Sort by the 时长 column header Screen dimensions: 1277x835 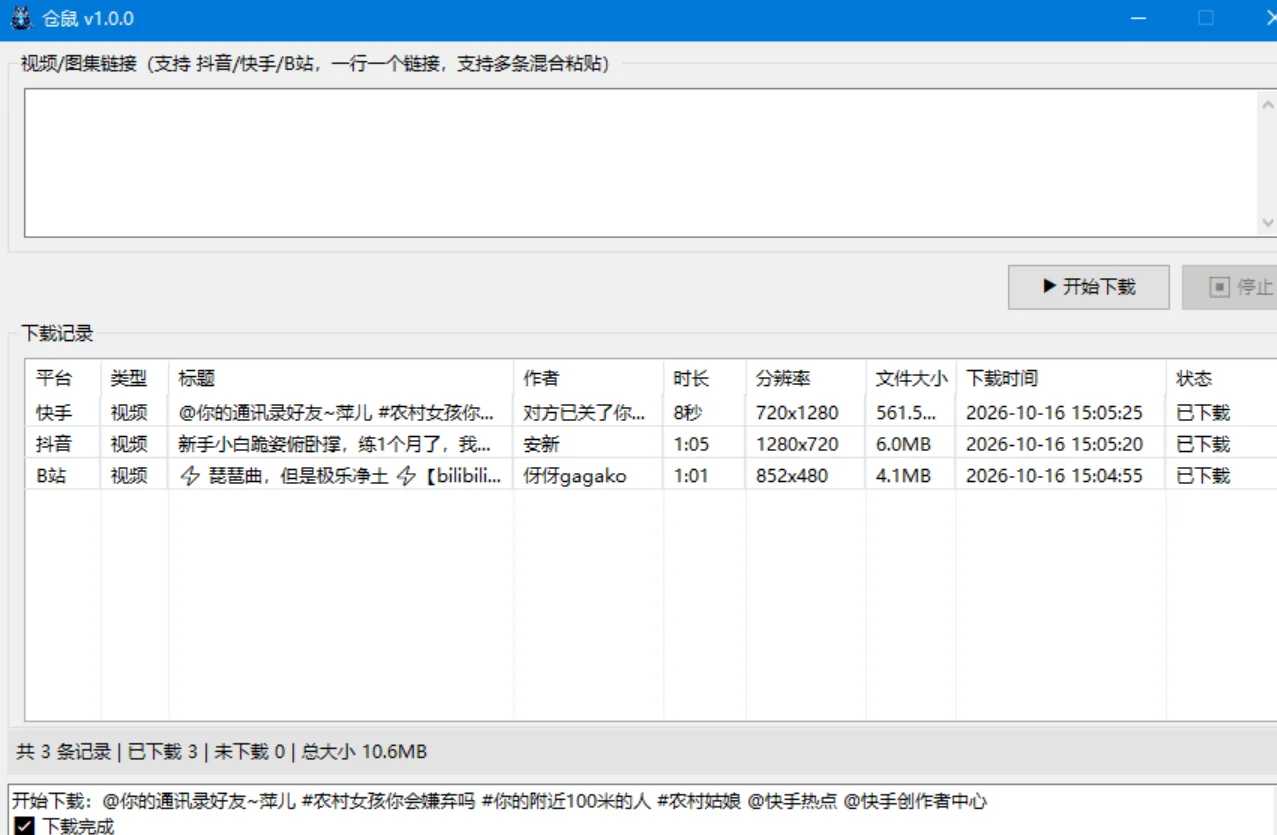pos(704,378)
